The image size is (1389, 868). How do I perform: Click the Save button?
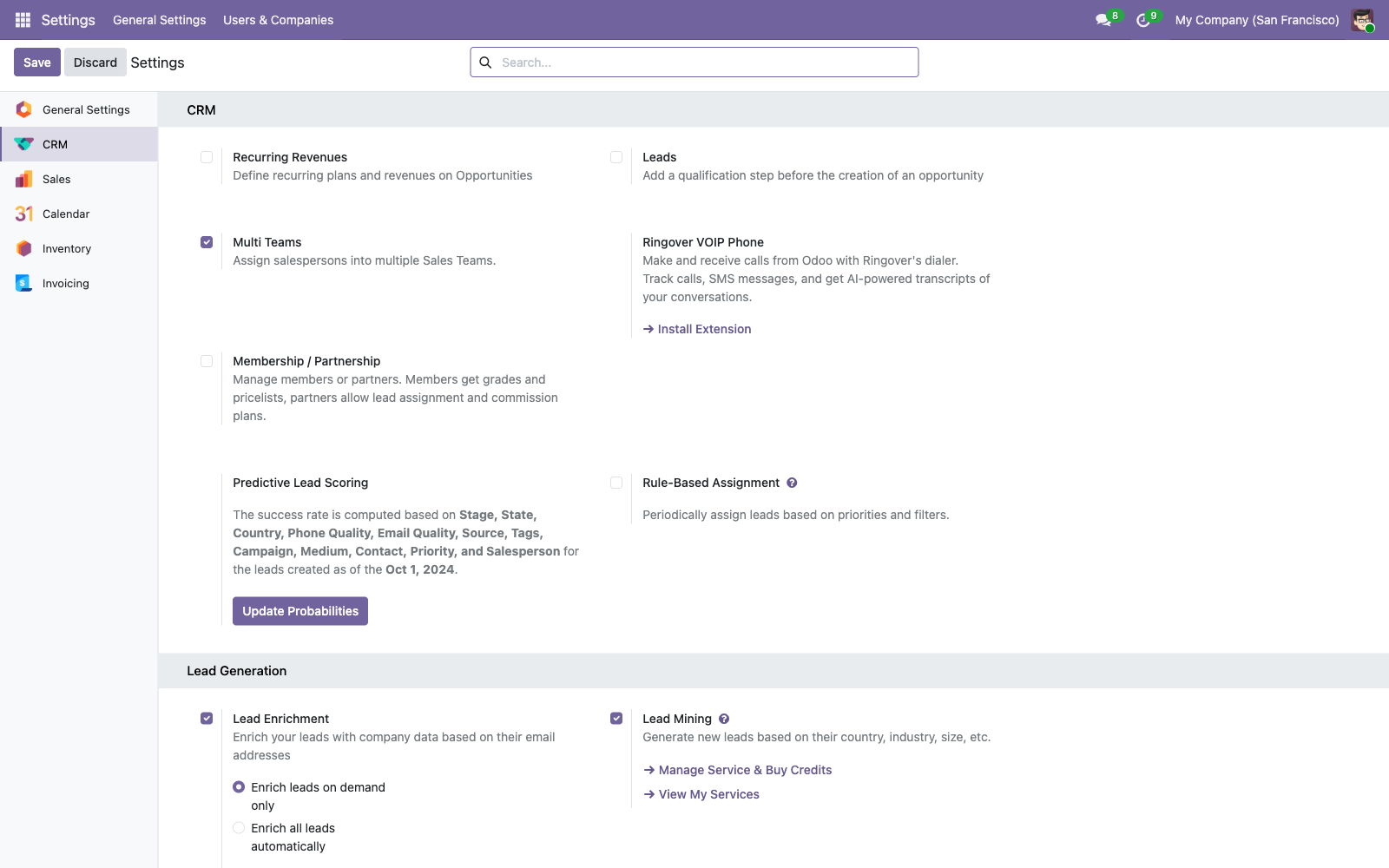click(x=37, y=62)
